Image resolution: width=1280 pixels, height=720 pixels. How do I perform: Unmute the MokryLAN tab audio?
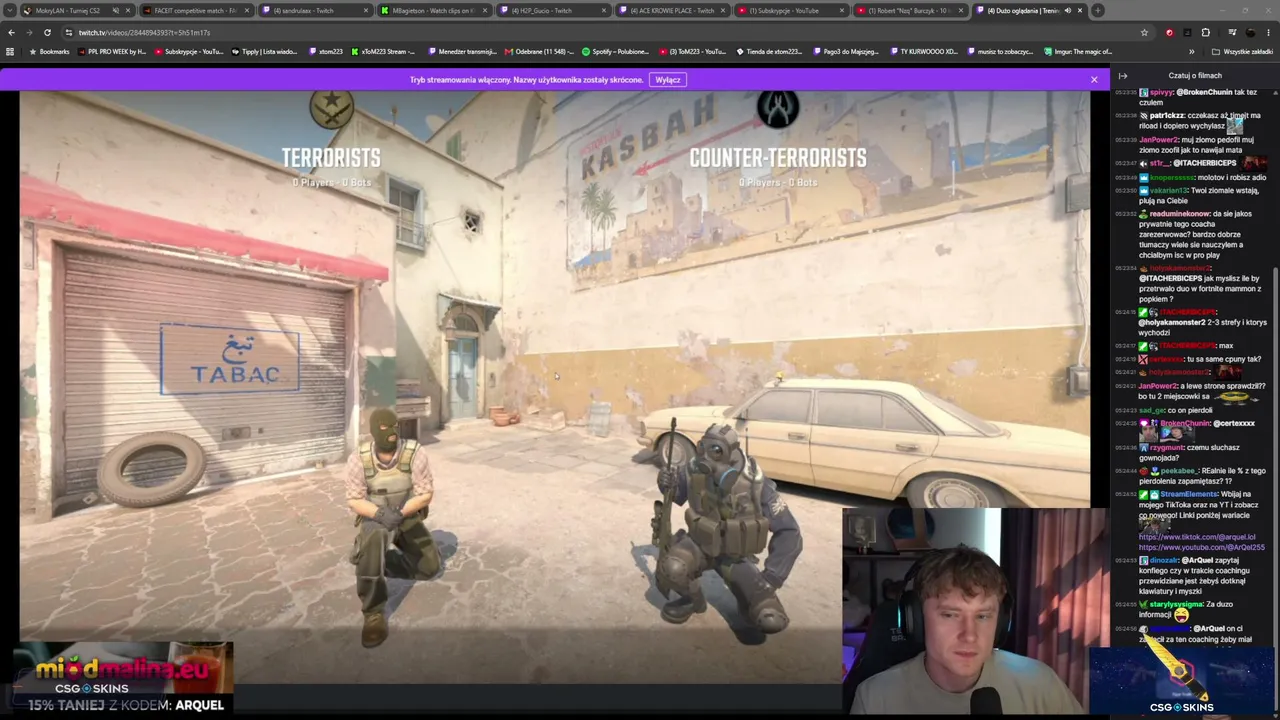[x=115, y=10]
